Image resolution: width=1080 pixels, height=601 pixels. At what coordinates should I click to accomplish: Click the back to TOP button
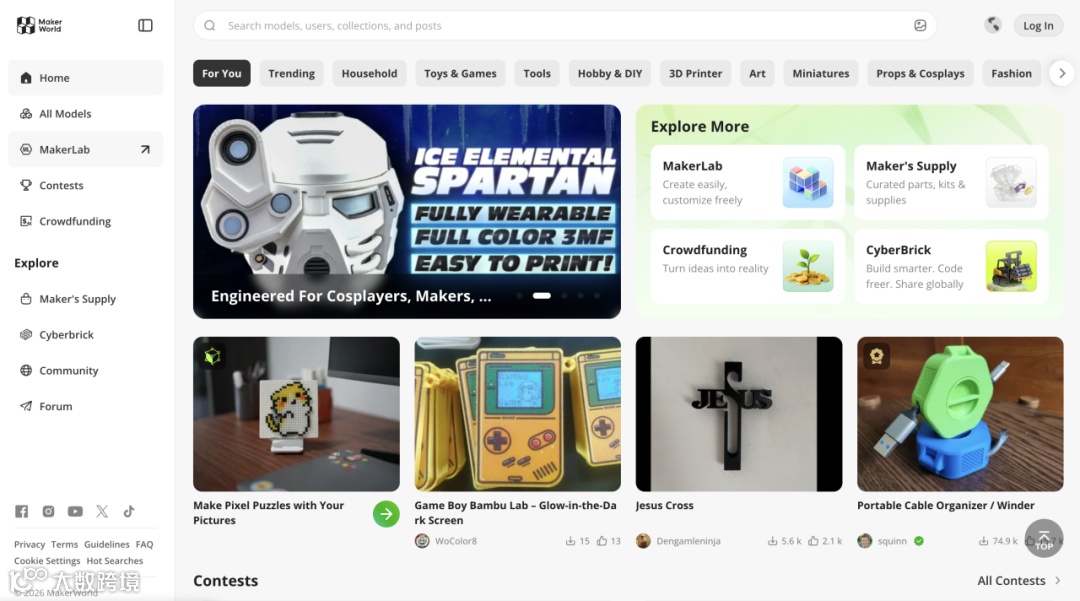tap(1043, 538)
